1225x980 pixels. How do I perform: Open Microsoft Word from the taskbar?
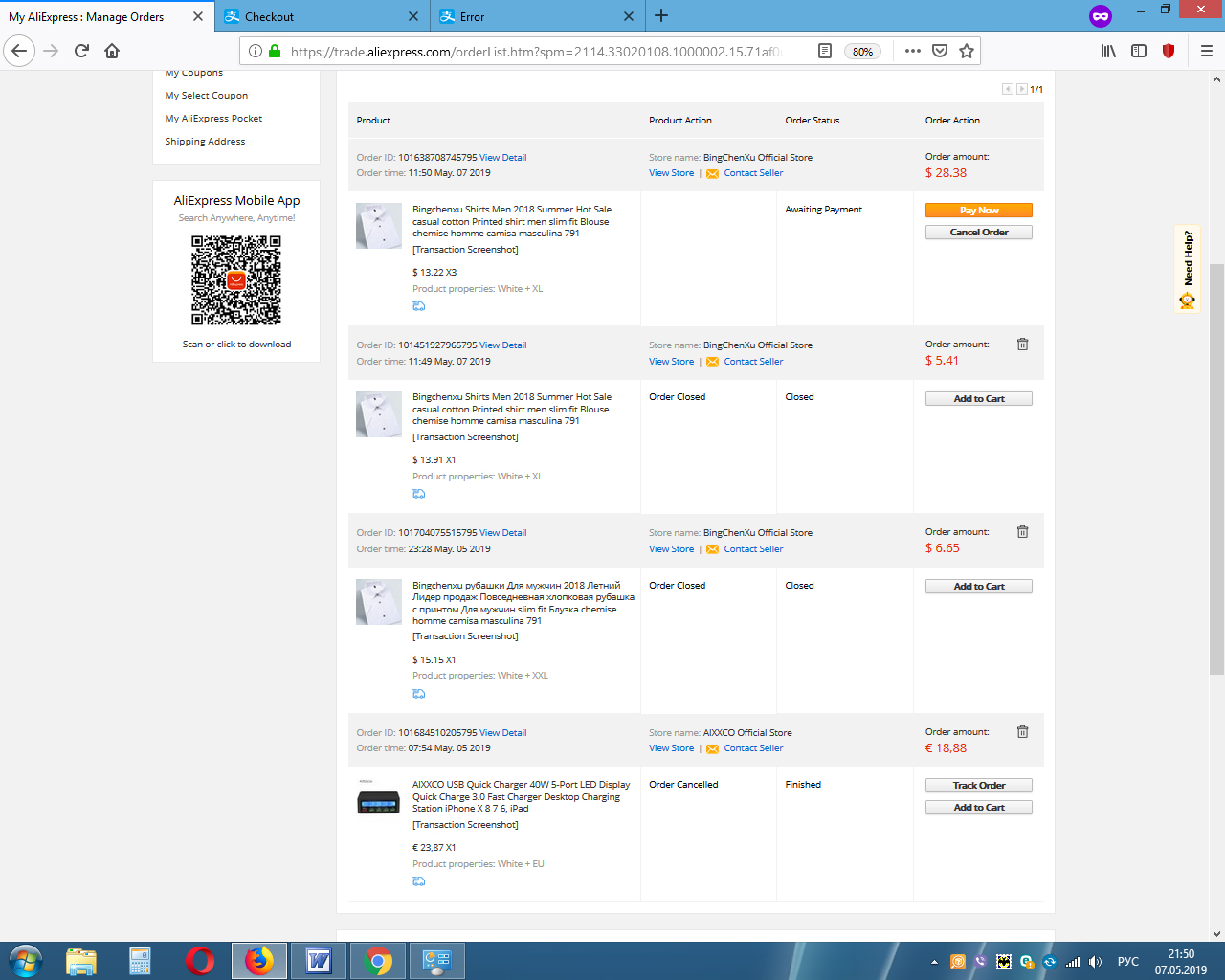pyautogui.click(x=318, y=961)
